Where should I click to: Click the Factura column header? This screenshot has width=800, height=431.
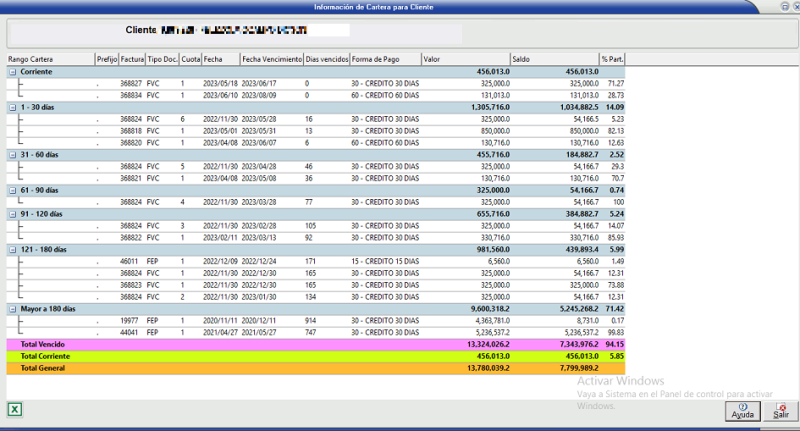coord(132,59)
